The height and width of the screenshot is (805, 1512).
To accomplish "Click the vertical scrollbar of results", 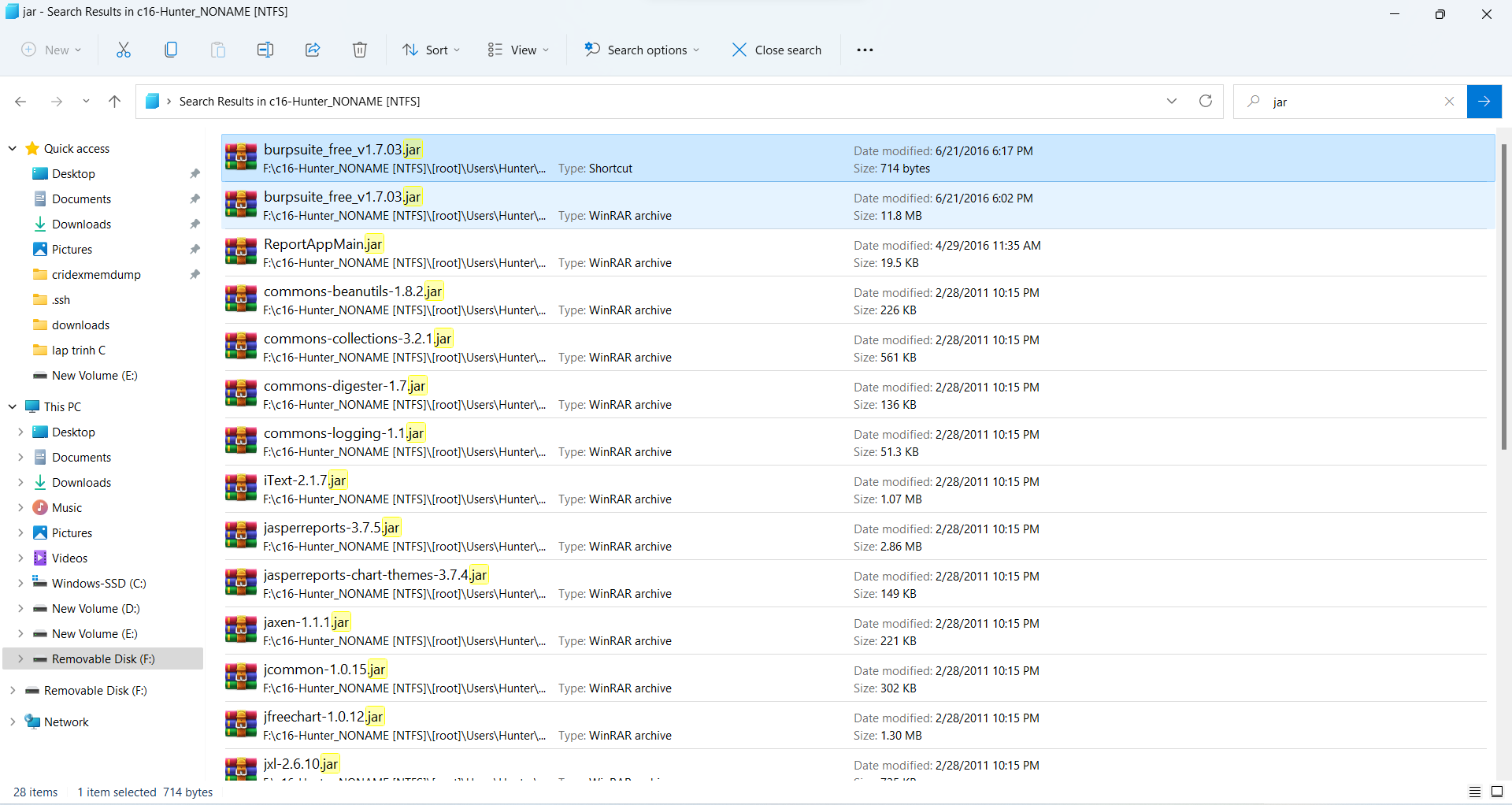I will (1503, 296).
